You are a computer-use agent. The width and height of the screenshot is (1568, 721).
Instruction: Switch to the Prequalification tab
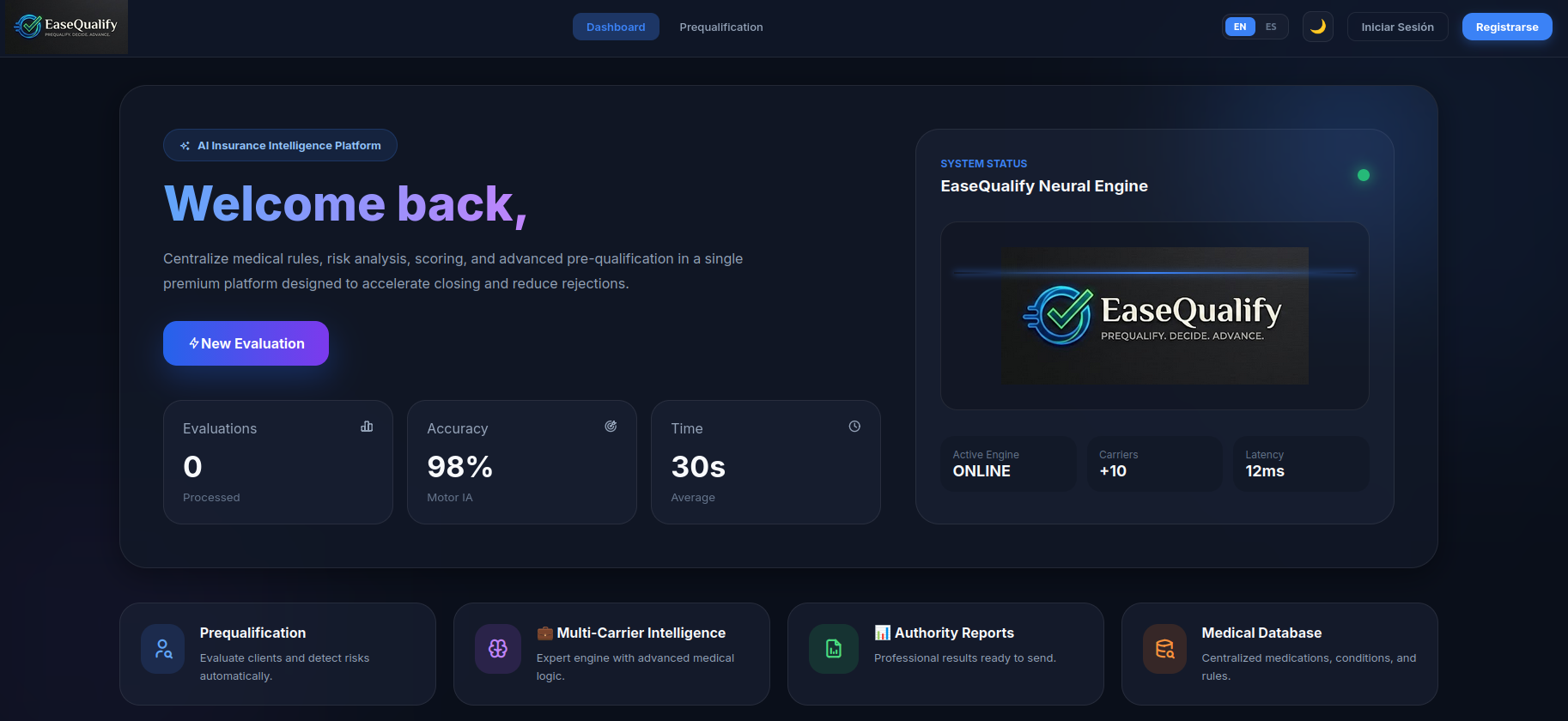[x=721, y=27]
